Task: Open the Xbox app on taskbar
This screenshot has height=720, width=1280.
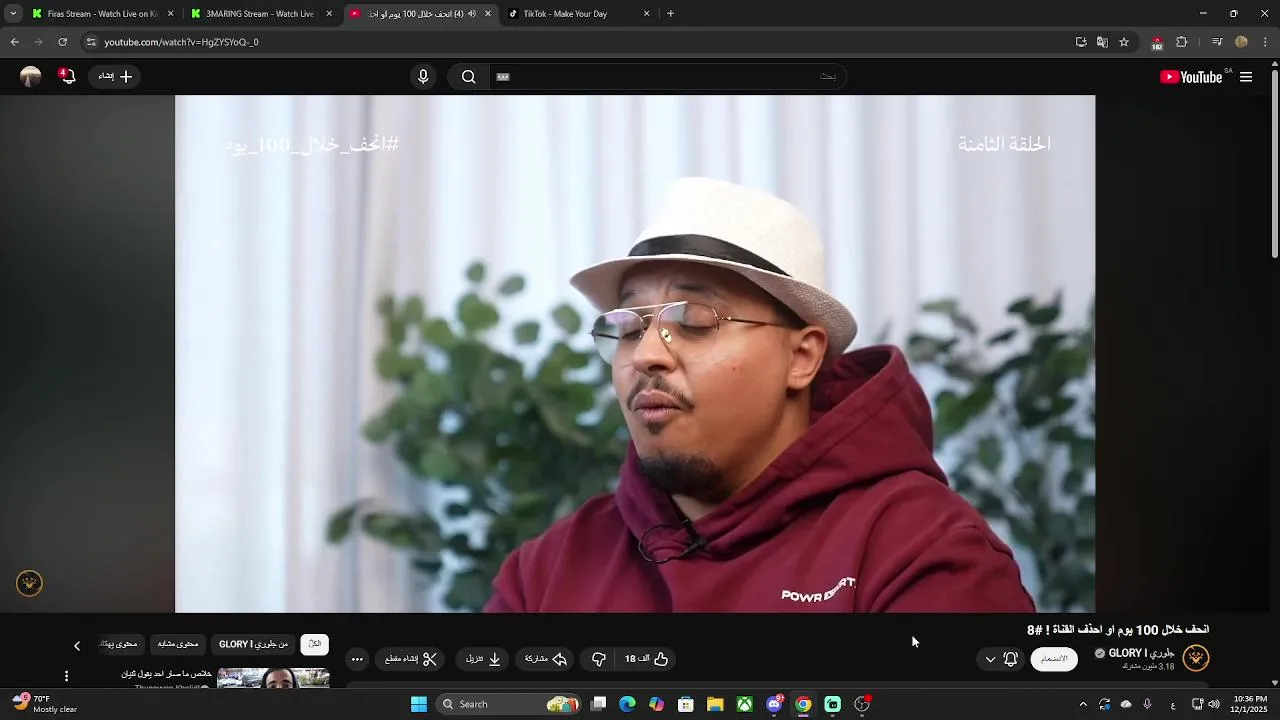Action: [745, 704]
